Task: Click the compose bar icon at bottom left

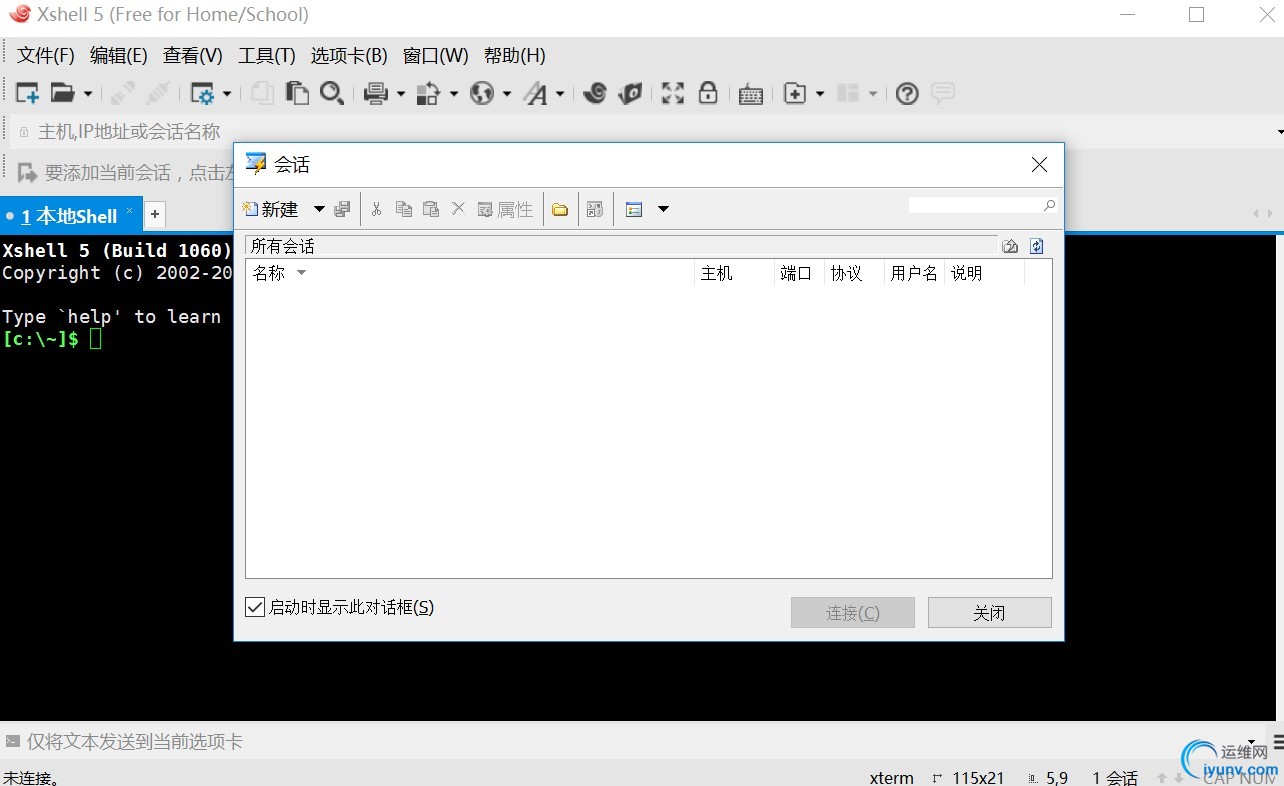Action: [13, 742]
